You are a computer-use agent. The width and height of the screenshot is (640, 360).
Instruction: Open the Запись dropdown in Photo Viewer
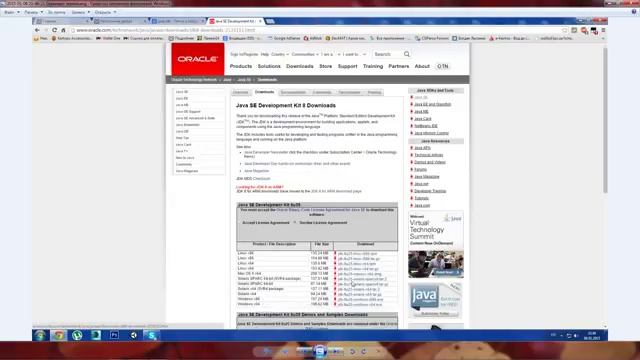pos(80,12)
